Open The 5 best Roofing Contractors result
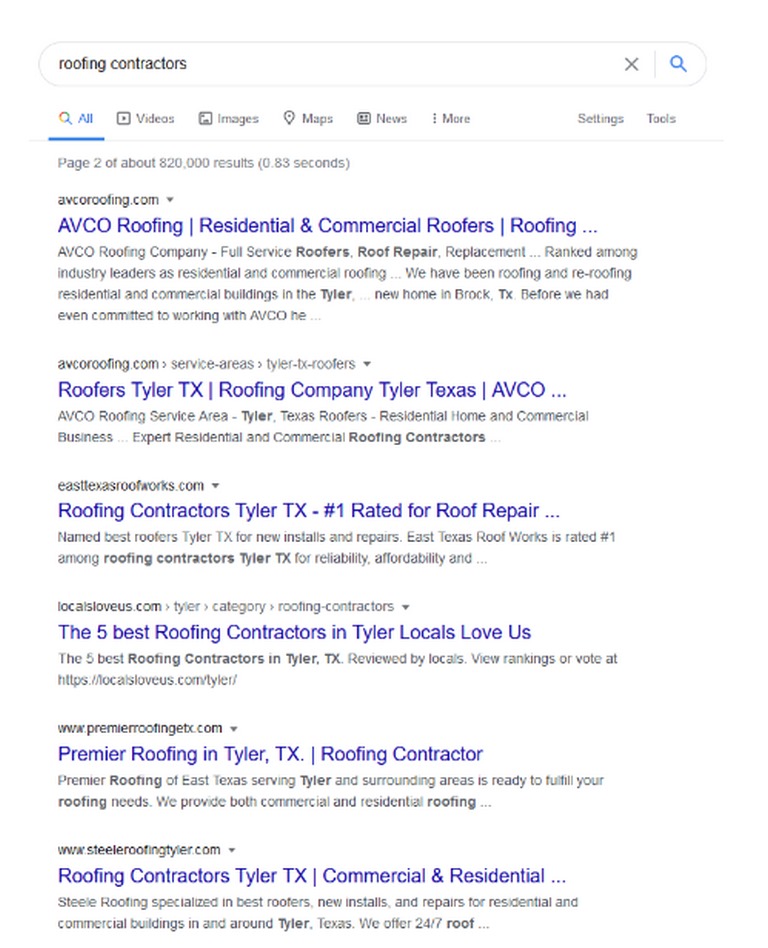Image resolution: width=768 pixels, height=948 pixels. click(295, 632)
